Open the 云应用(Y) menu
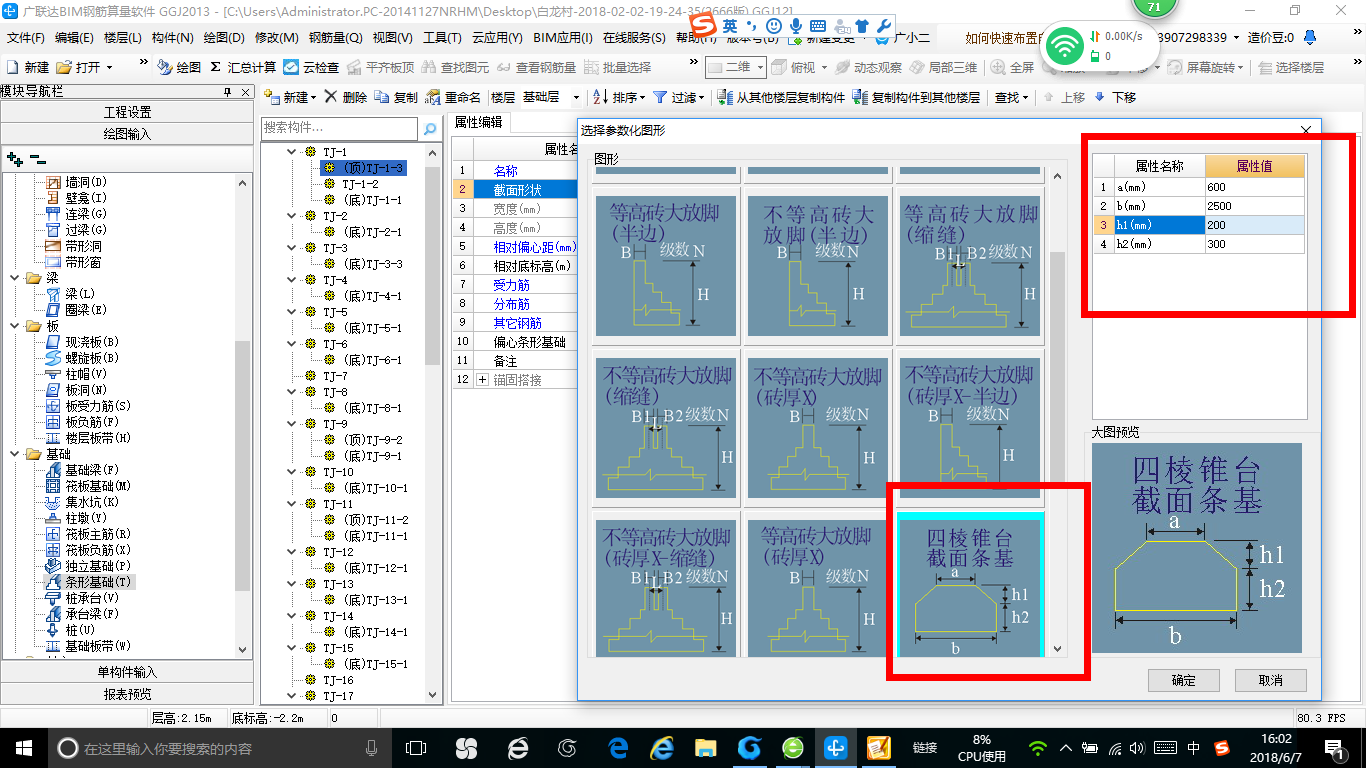 [497, 38]
